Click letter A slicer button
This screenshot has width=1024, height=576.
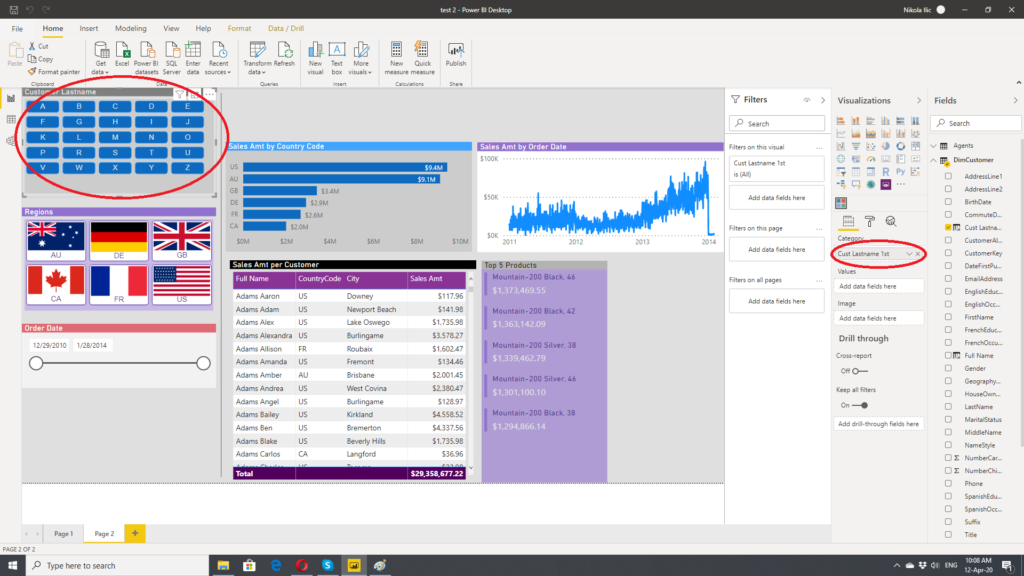[x=43, y=106]
